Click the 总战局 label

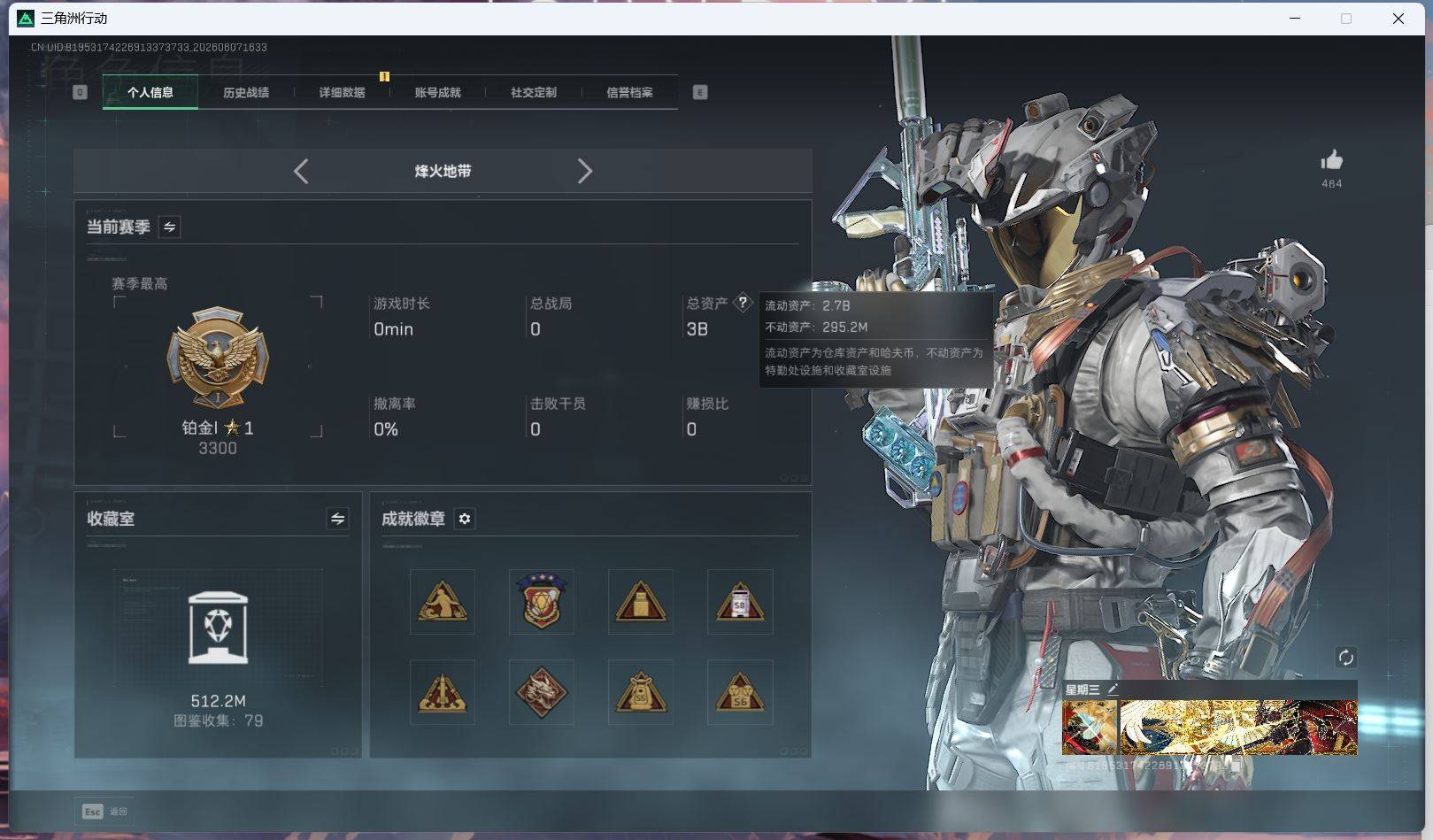point(551,304)
